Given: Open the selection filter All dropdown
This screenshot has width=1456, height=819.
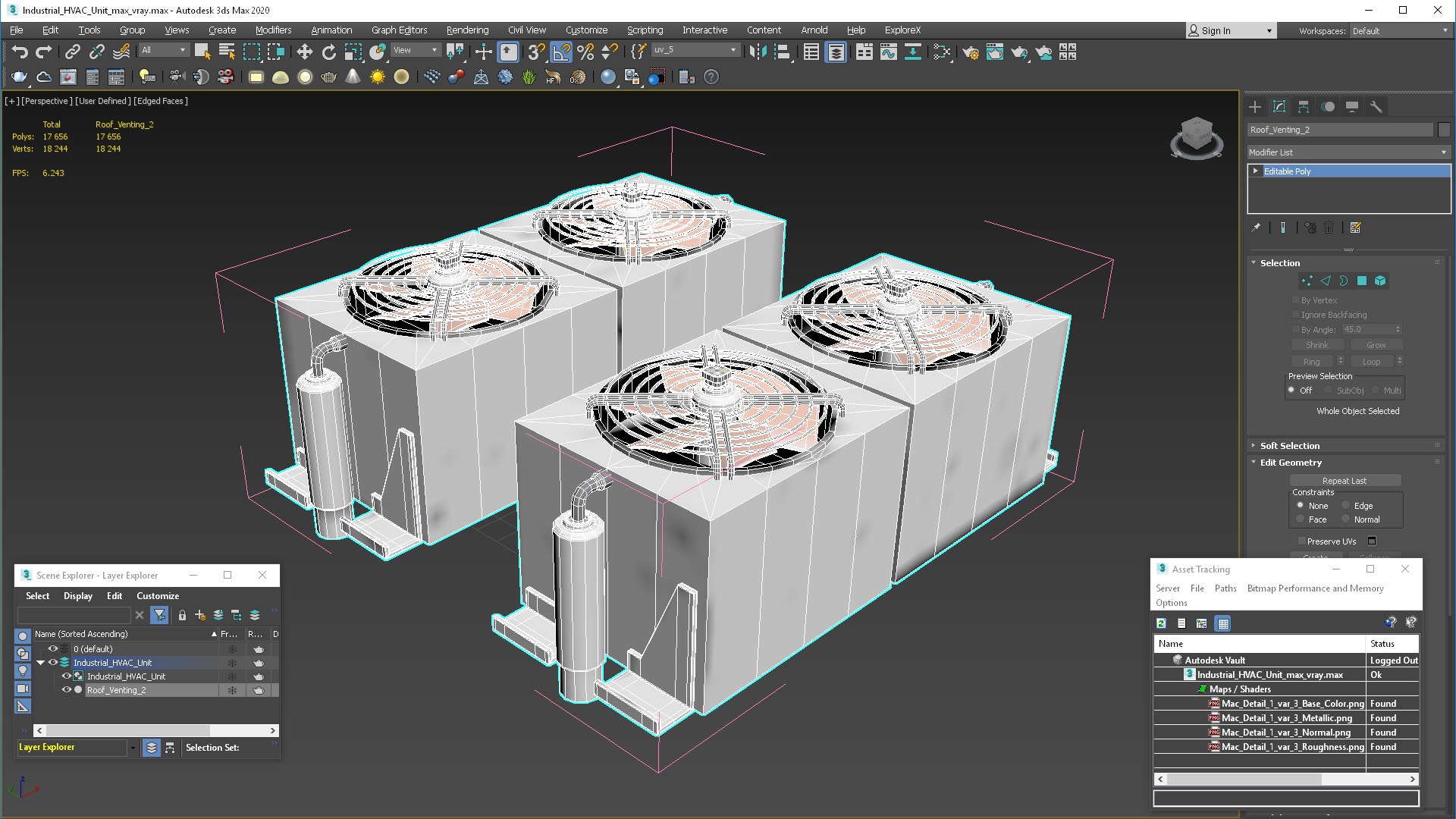Looking at the screenshot, I should point(163,50).
